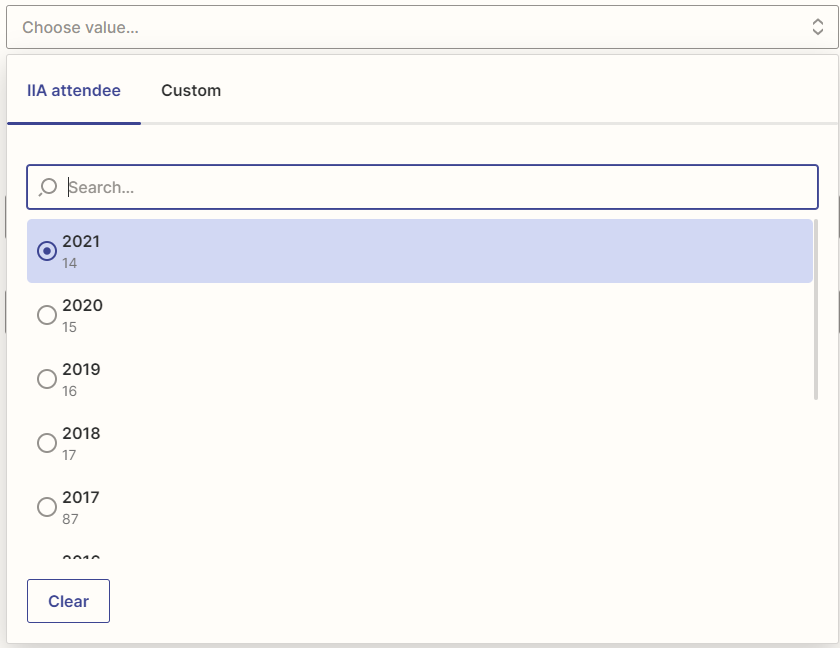The image size is (840, 648).
Task: Switch to the Custom tab
Action: tap(191, 91)
